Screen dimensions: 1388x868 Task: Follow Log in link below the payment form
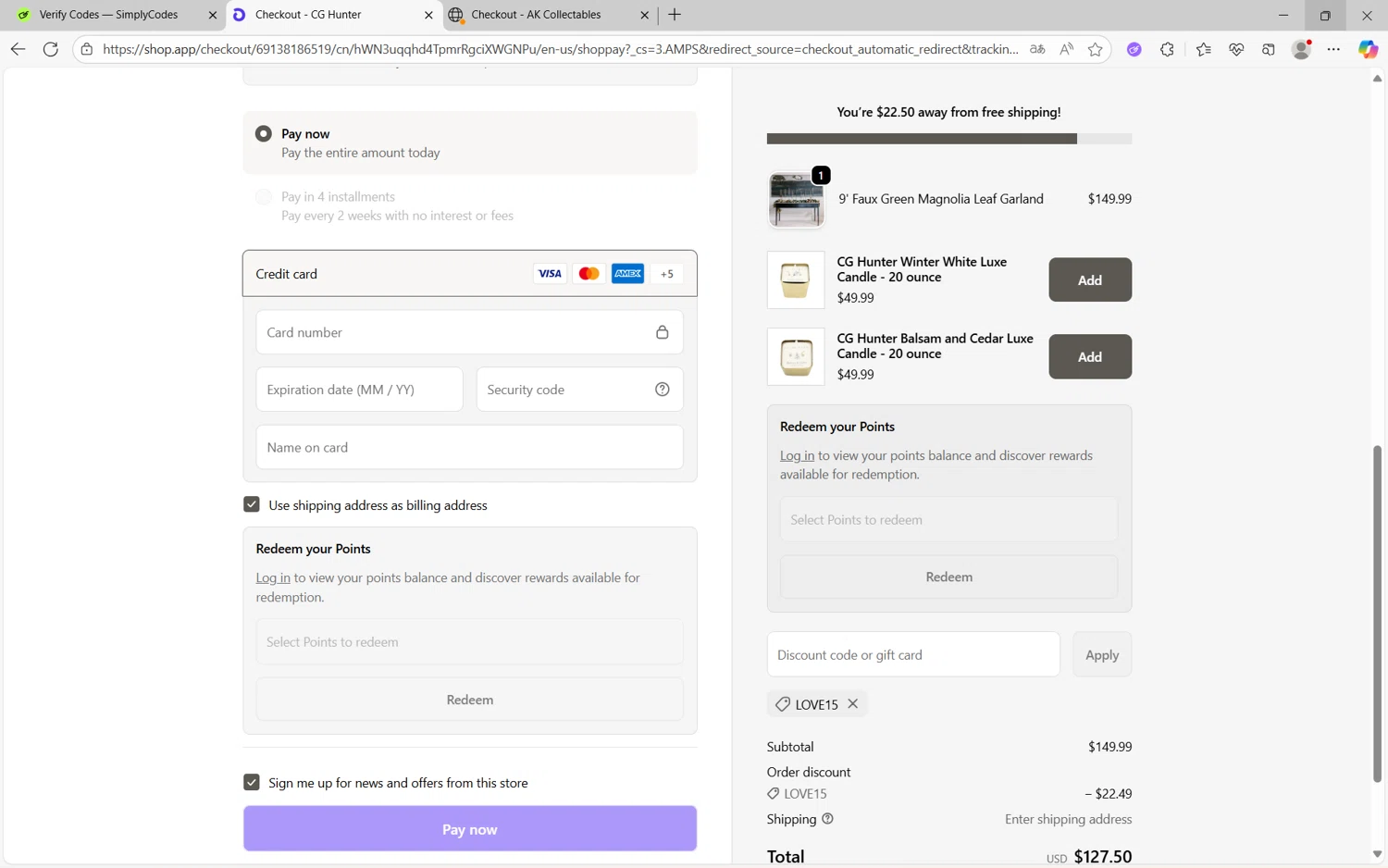(x=273, y=578)
